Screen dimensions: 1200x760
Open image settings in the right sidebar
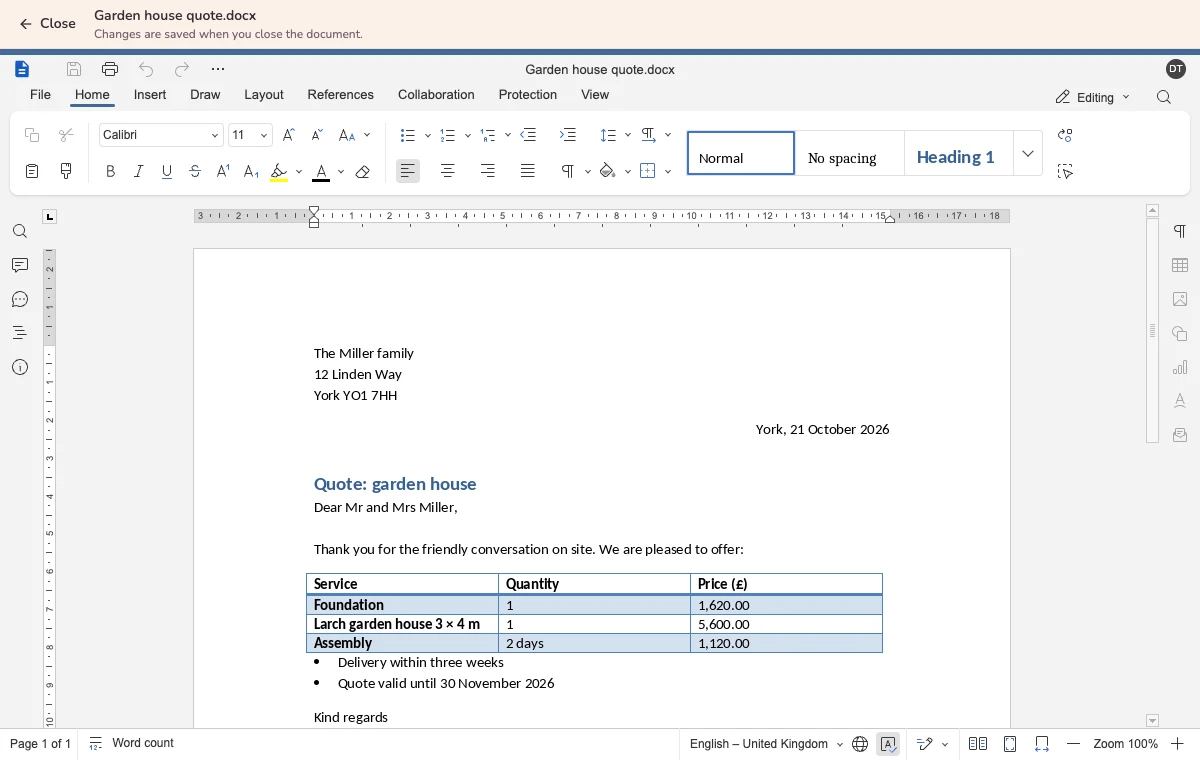click(x=1180, y=299)
